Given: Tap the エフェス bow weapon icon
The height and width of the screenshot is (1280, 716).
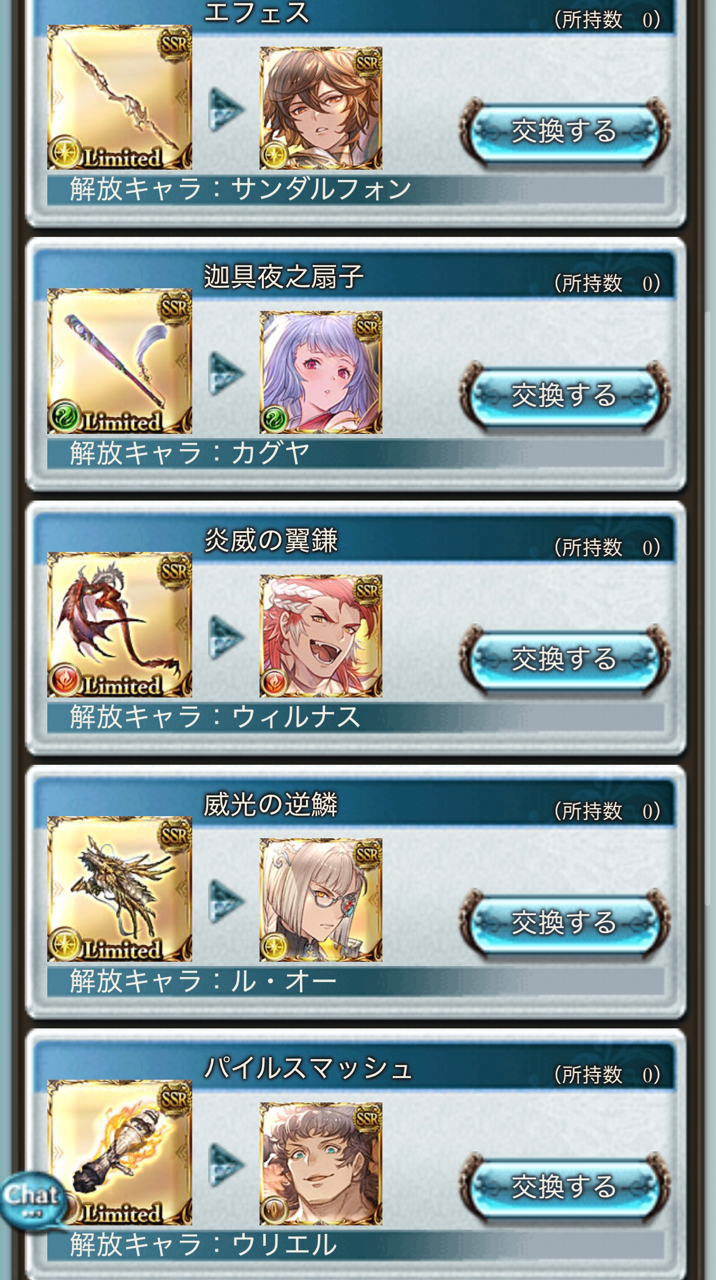Looking at the screenshot, I should pyautogui.click(x=119, y=97).
